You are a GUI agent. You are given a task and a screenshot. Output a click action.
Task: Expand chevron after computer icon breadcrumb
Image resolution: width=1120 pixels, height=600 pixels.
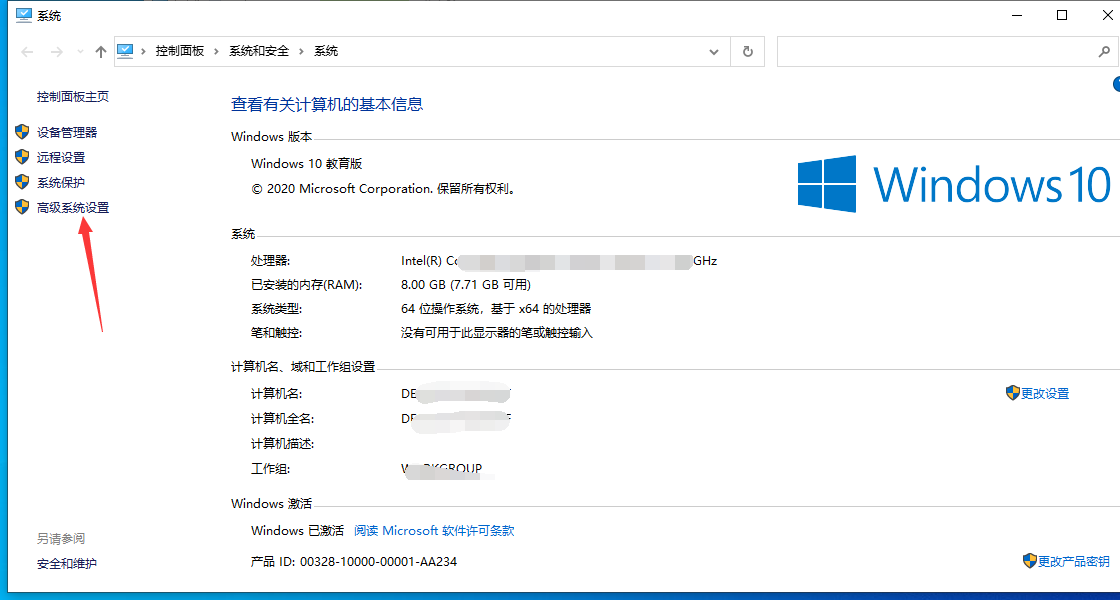click(144, 51)
